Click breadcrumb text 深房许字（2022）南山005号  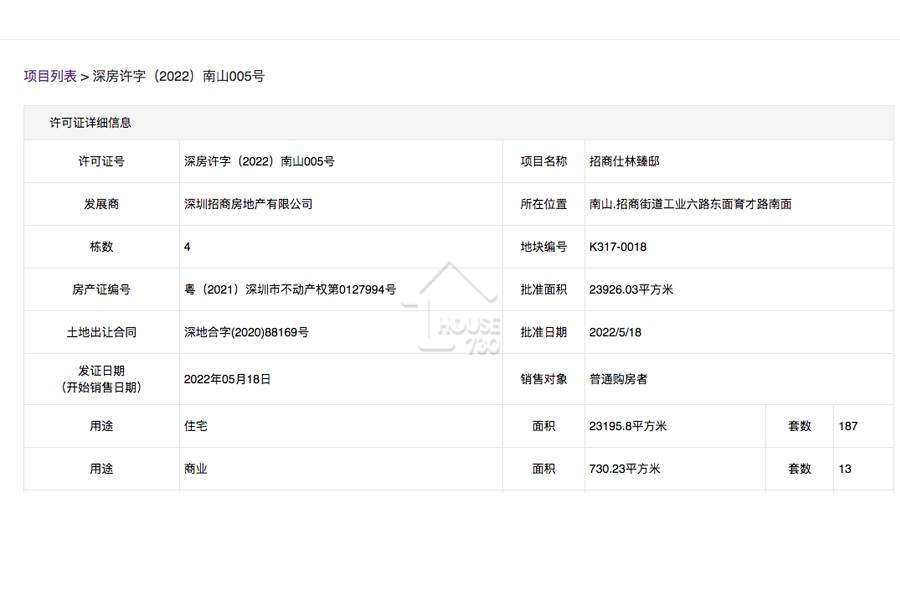pyautogui.click(x=178, y=76)
